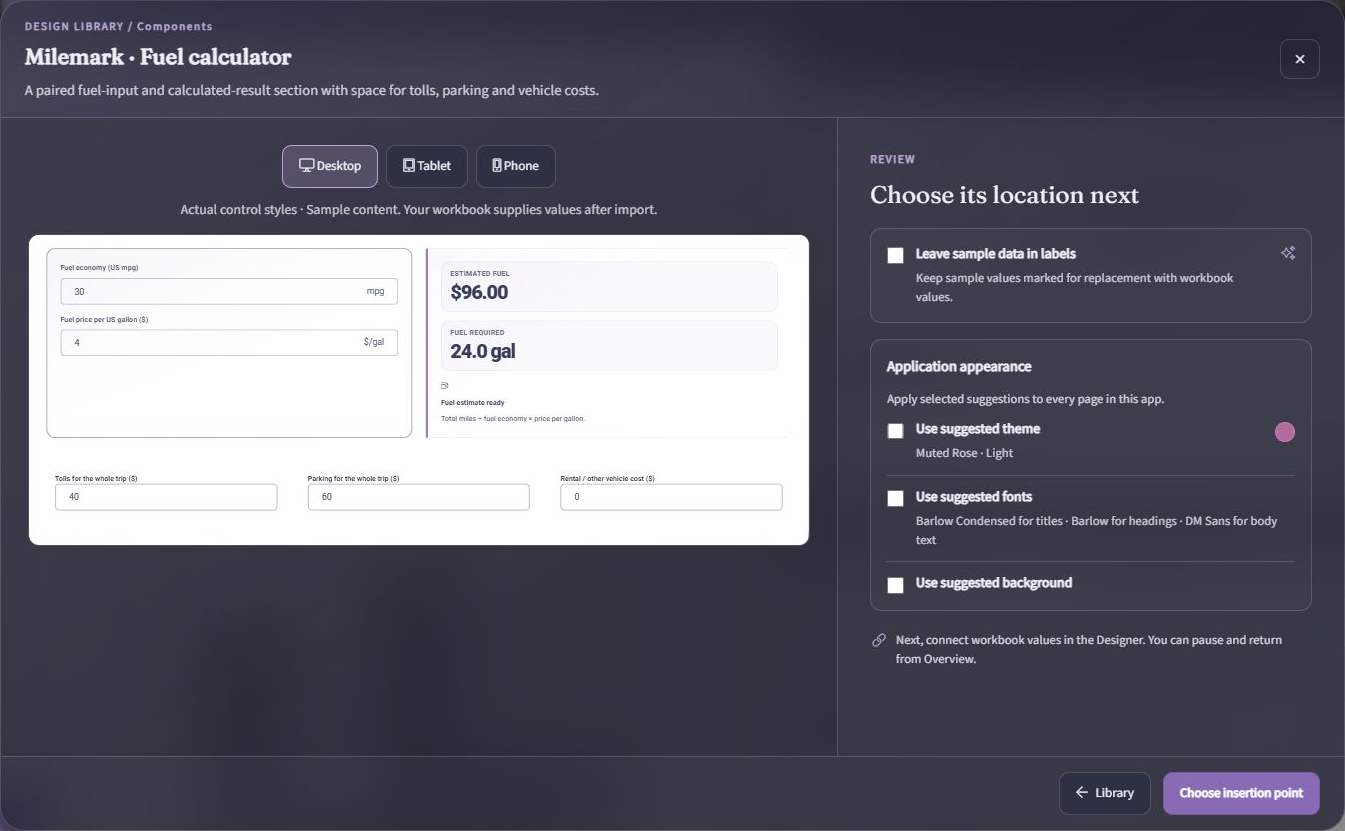This screenshot has width=1345, height=831.
Task: Click the Muted Rose theme color swatch
Action: (x=1285, y=432)
